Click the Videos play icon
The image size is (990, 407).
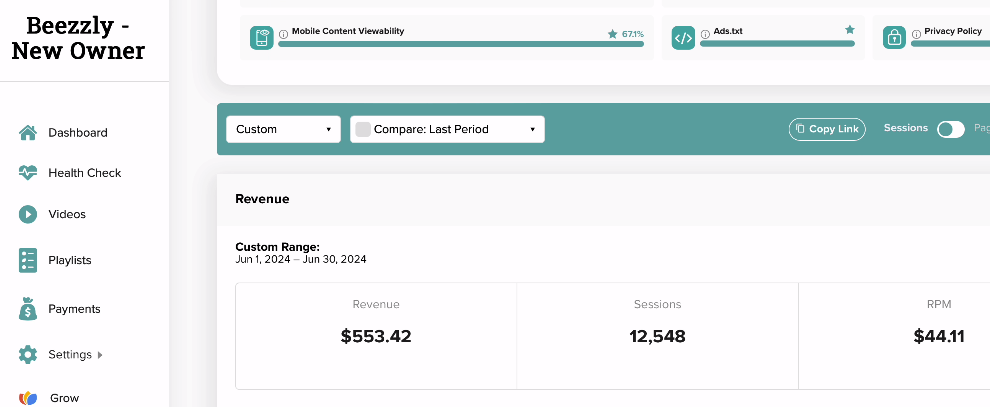(x=28, y=214)
